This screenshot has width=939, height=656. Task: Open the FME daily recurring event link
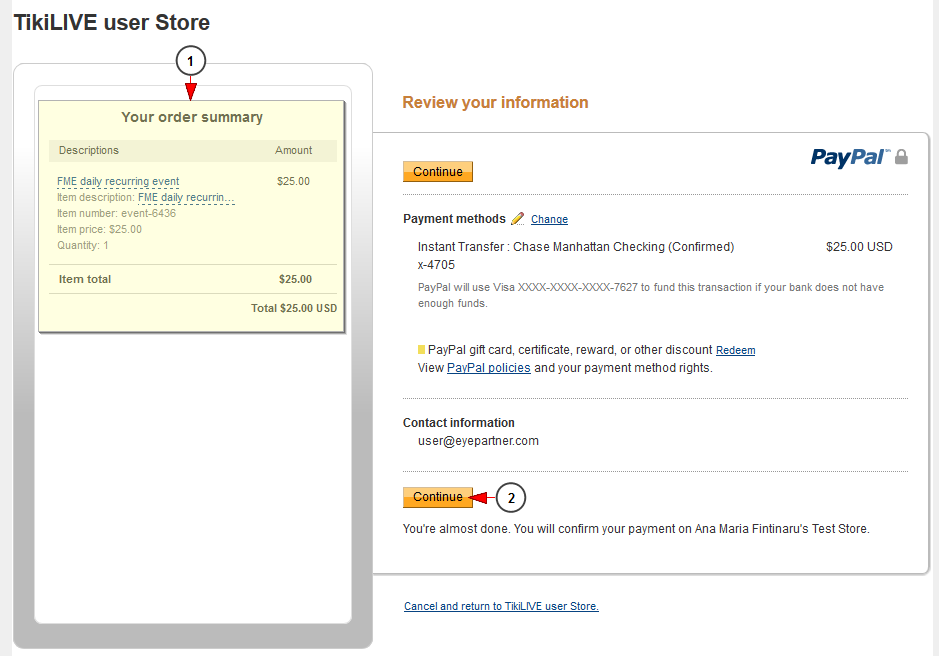[x=118, y=181]
